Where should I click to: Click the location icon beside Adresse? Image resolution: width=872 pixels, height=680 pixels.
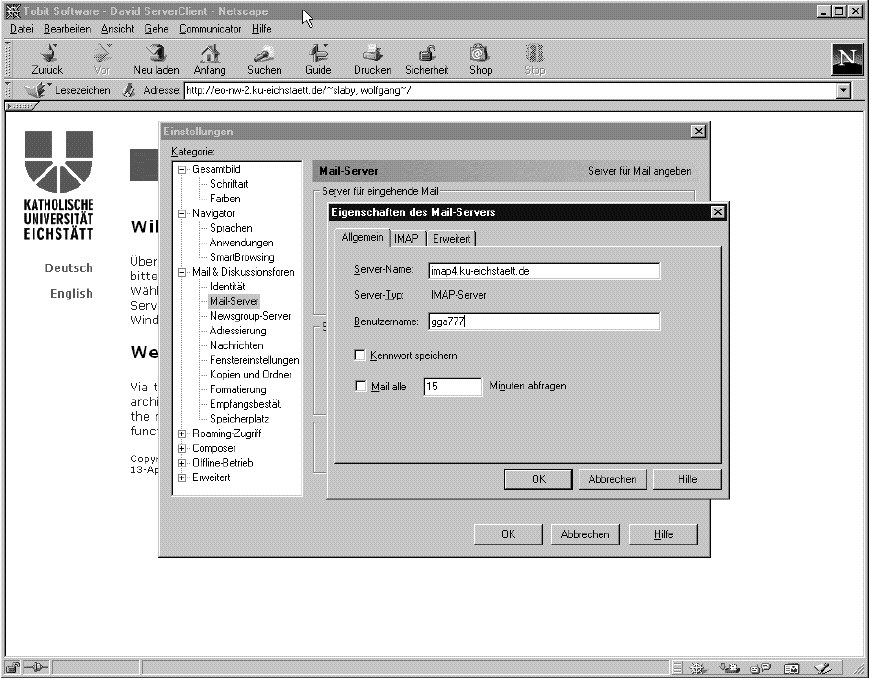(129, 90)
